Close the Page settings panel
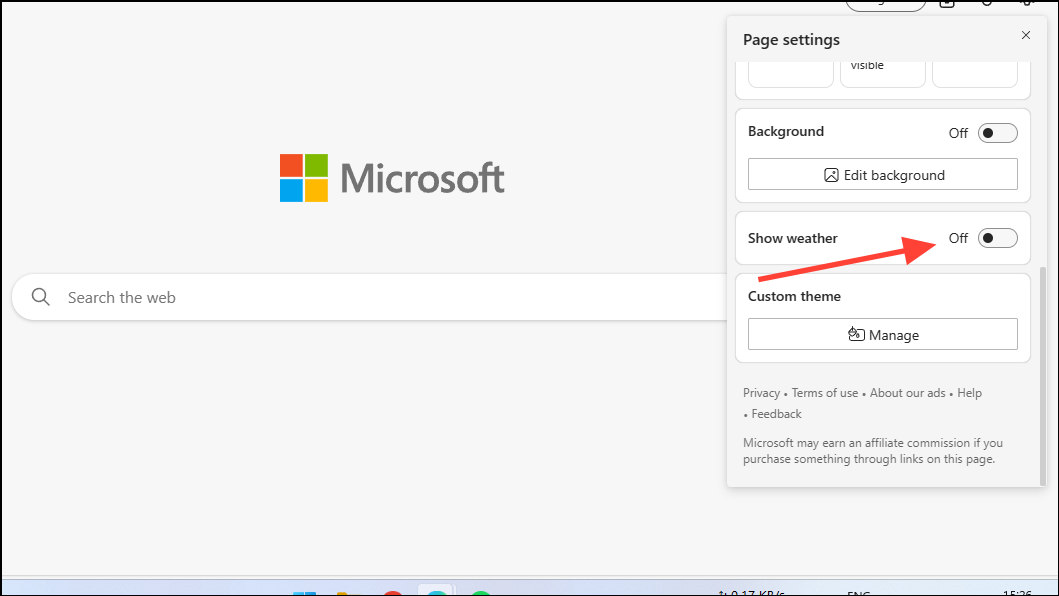This screenshot has width=1059, height=596. 1026,35
